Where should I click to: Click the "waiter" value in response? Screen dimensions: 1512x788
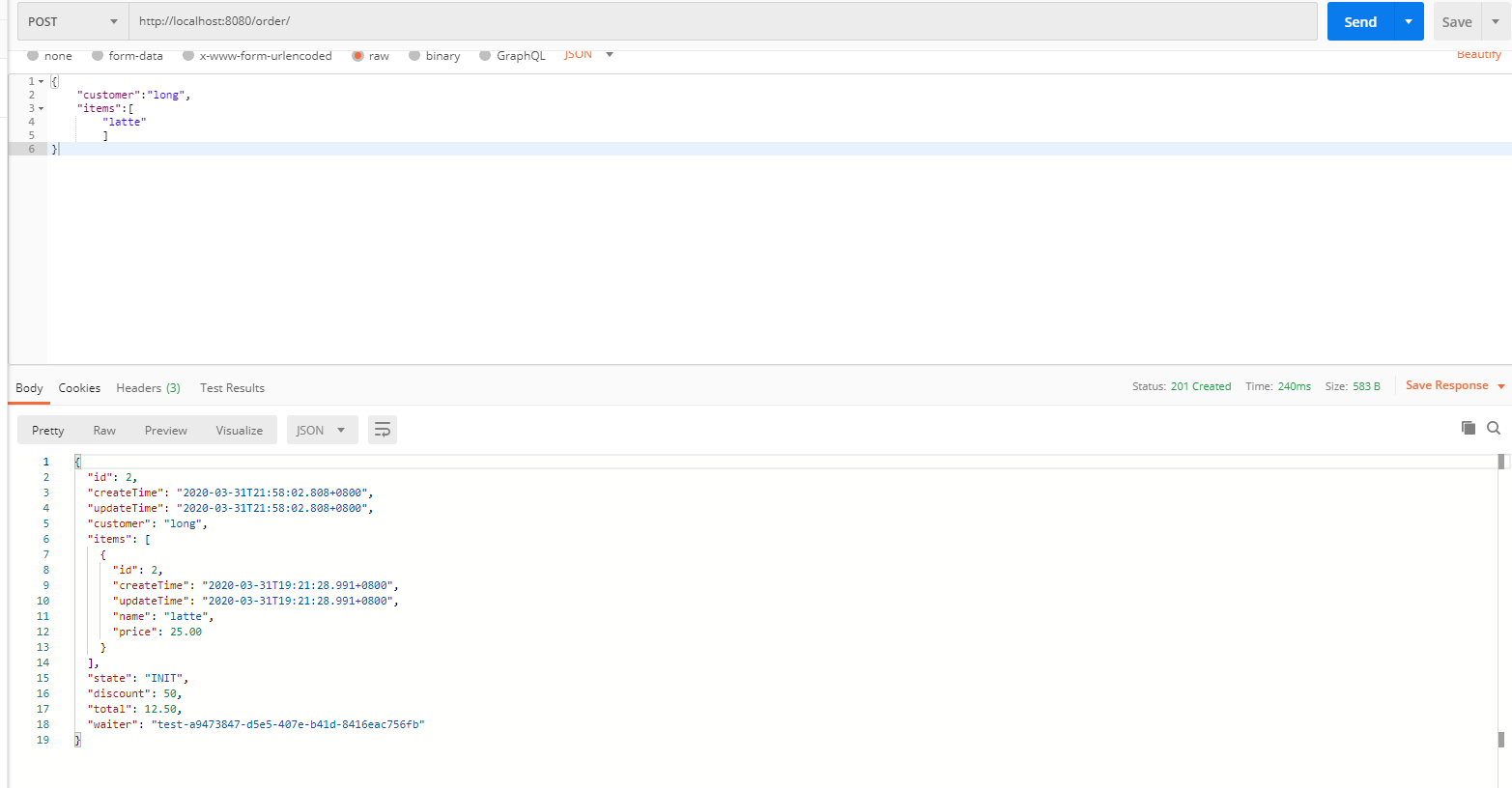tap(288, 724)
